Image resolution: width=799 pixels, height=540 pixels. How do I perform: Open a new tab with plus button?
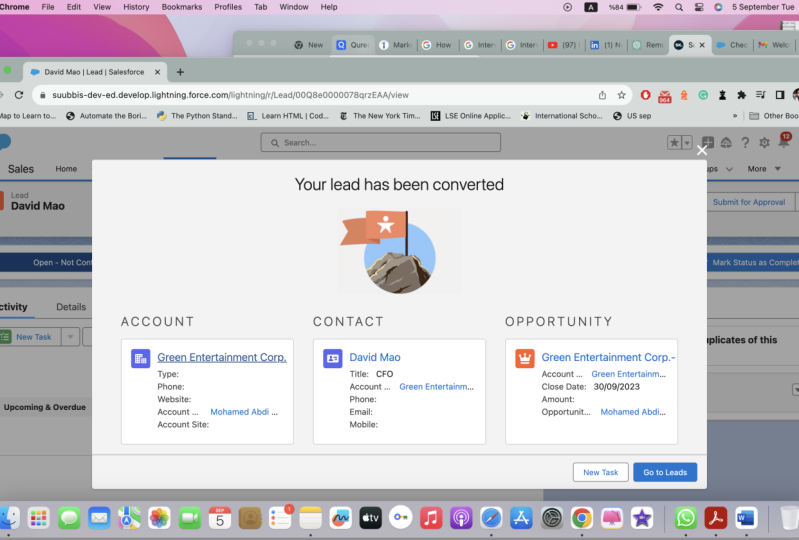coord(180,72)
